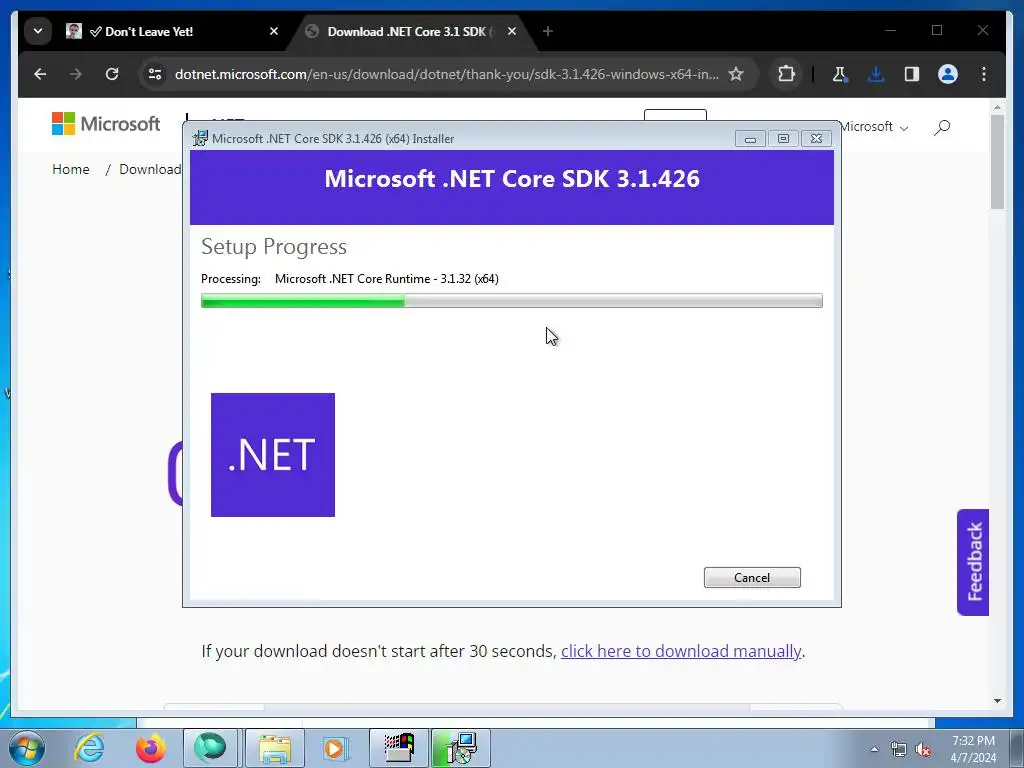The image size is (1024, 768).
Task: Click the .NET logo in the installer
Action: coord(273,455)
